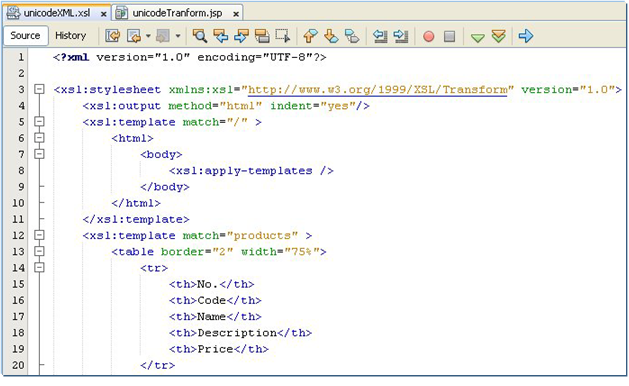
Task: Click the "products" attribute value
Action: (x=262, y=236)
